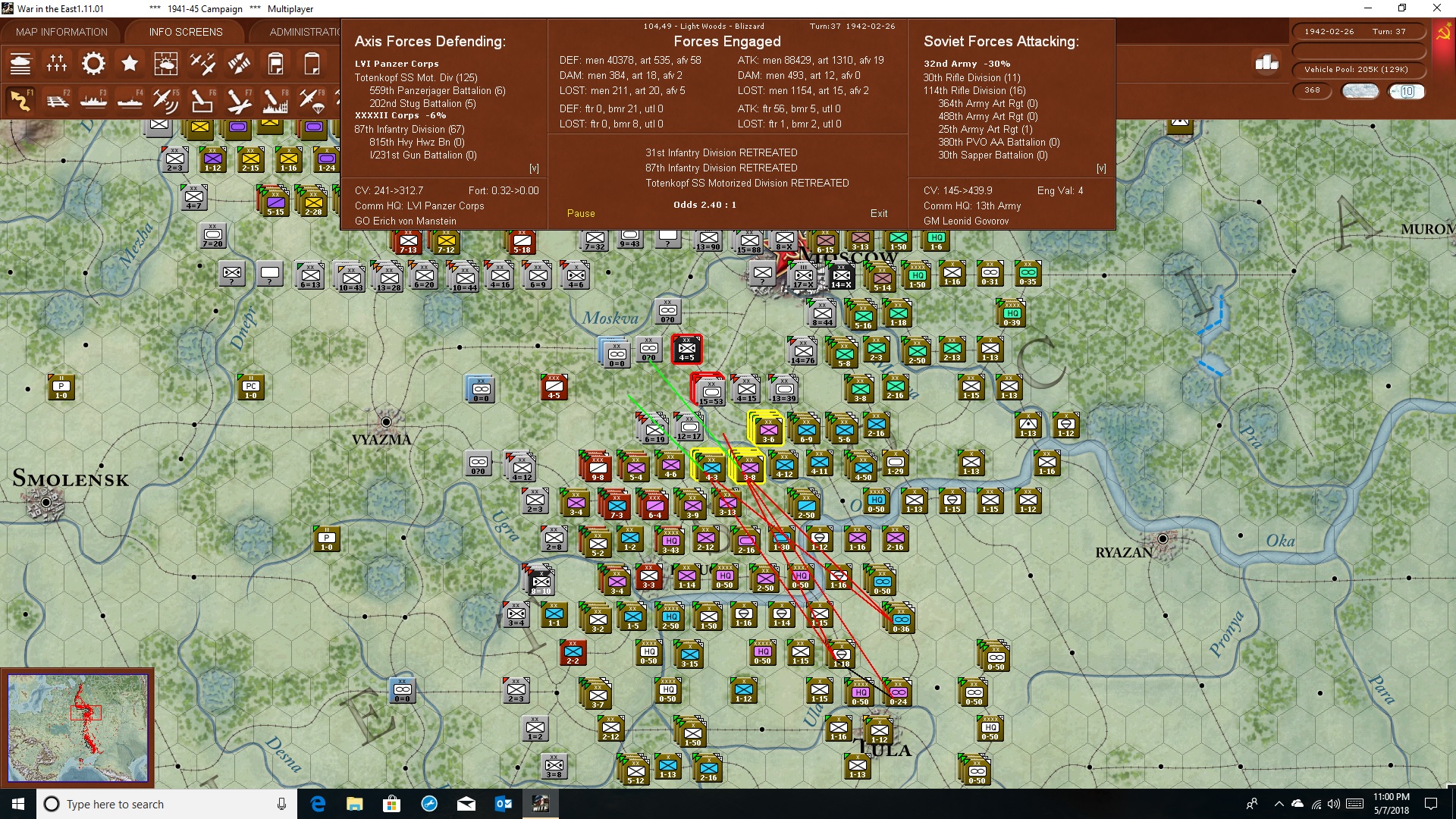Open the statistics bar chart icon

point(1266,64)
